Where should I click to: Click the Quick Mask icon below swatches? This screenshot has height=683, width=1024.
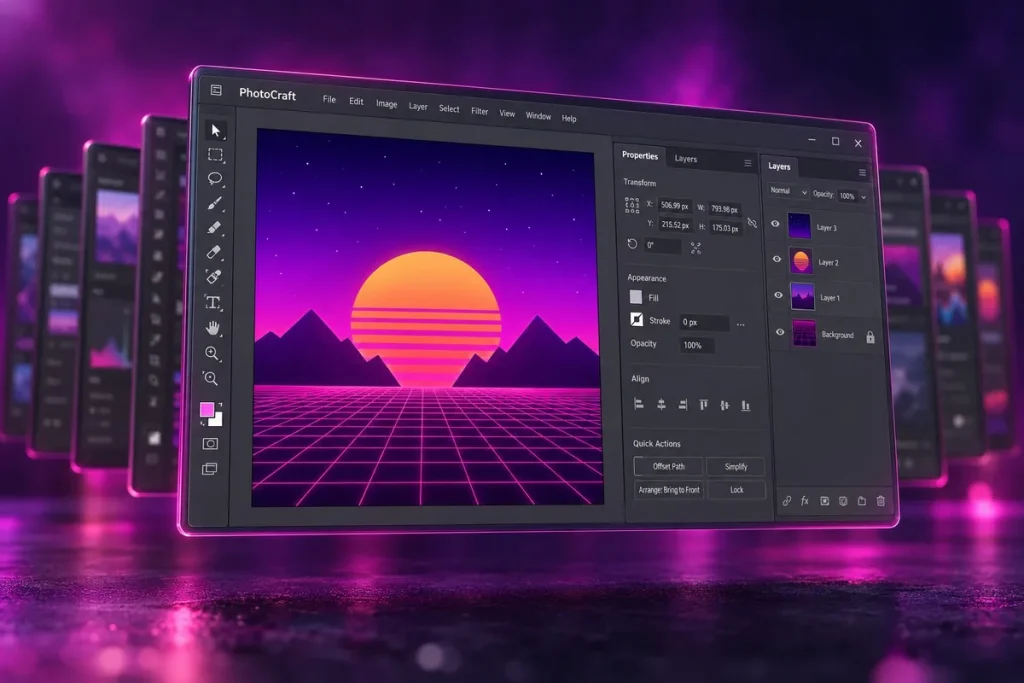click(x=210, y=444)
